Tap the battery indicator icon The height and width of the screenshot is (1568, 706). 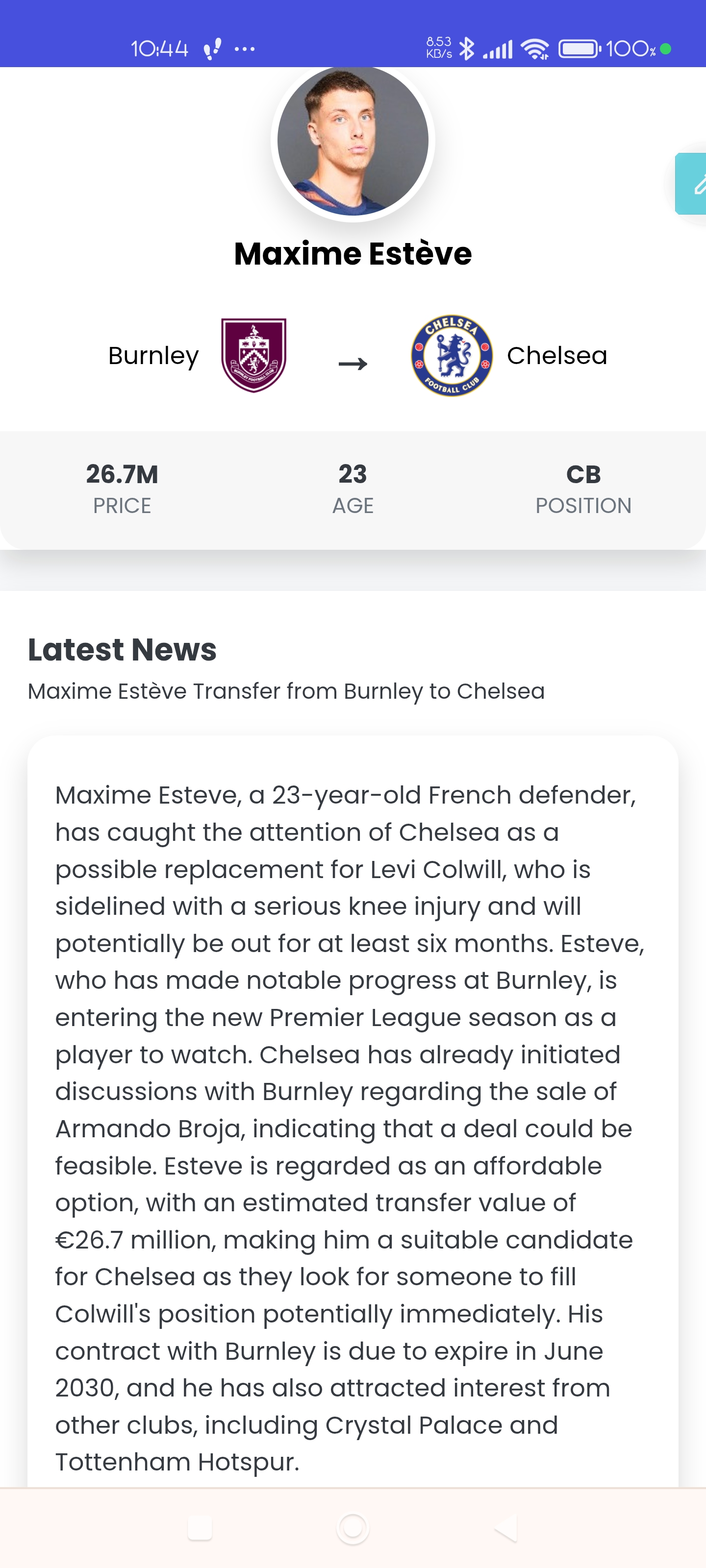580,49
